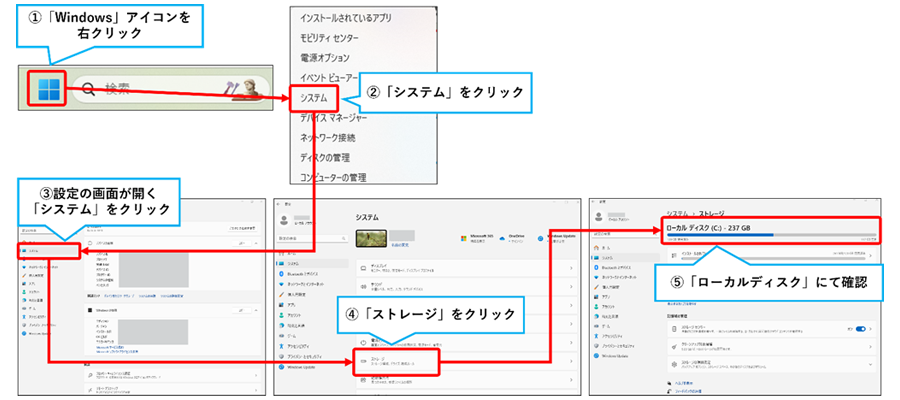The width and height of the screenshot is (900, 400).
Task: Click the network icon in the System window sidebar
Action: click(281, 285)
